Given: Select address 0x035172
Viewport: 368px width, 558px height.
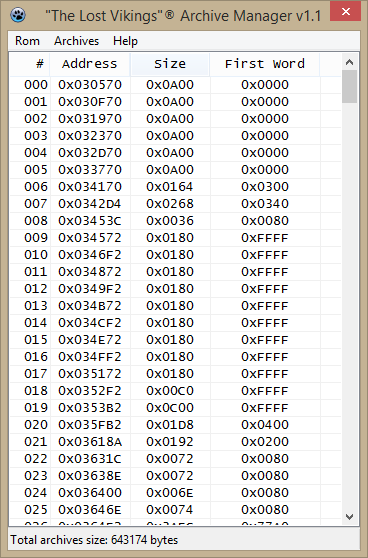Looking at the screenshot, I should [x=90, y=374].
